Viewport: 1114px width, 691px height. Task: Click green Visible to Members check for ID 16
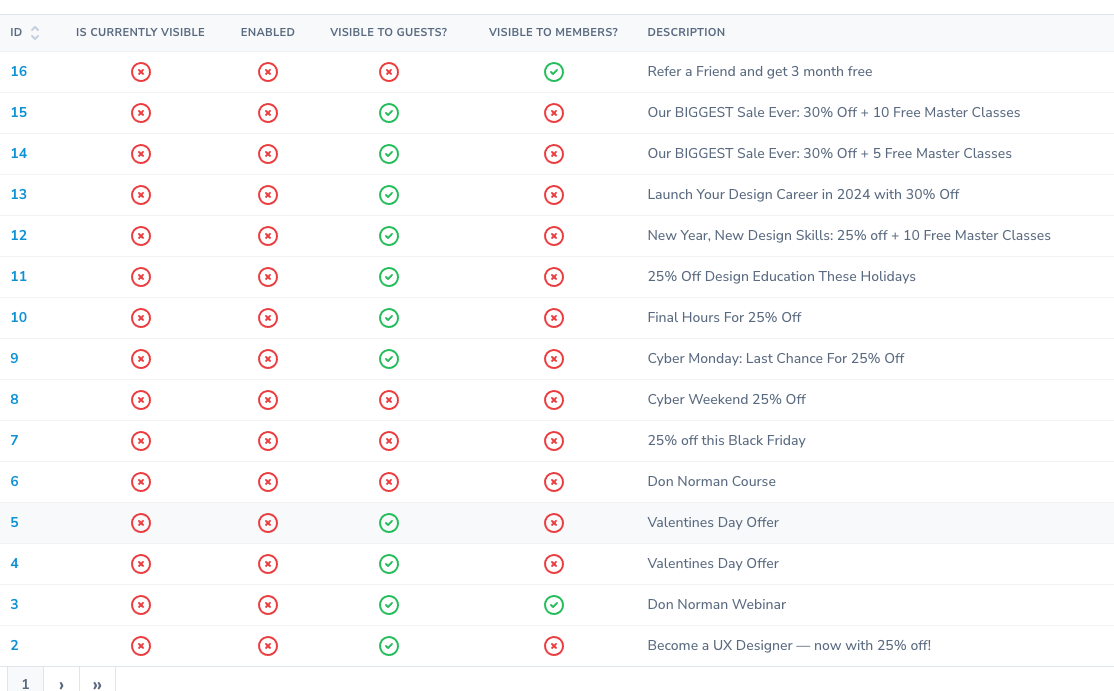[x=553, y=72]
